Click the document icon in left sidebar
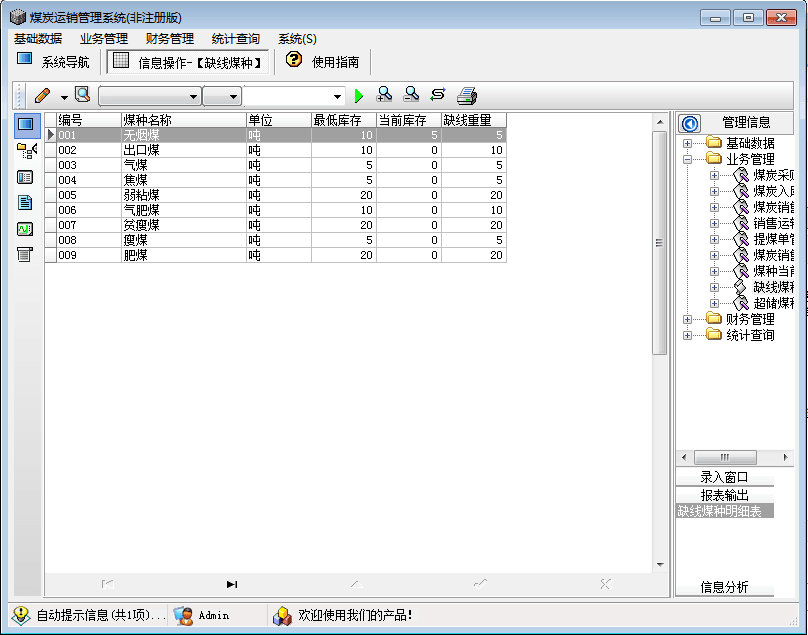This screenshot has width=808, height=635. tap(26, 202)
